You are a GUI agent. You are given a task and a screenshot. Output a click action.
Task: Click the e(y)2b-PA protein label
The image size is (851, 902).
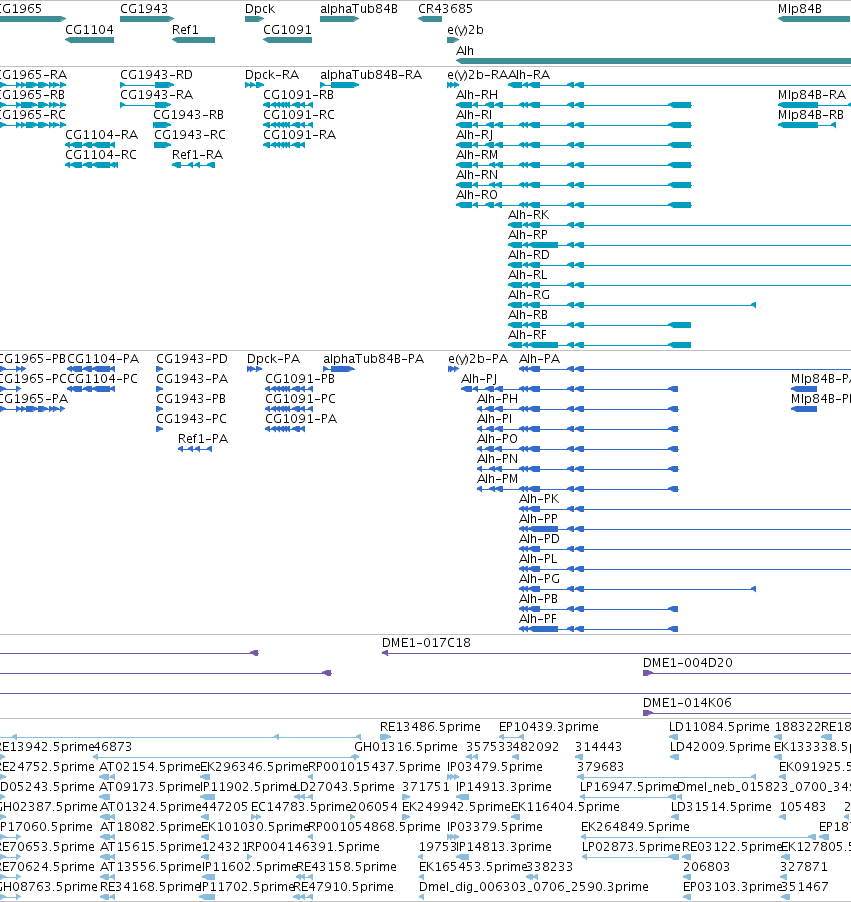pyautogui.click(x=478, y=359)
